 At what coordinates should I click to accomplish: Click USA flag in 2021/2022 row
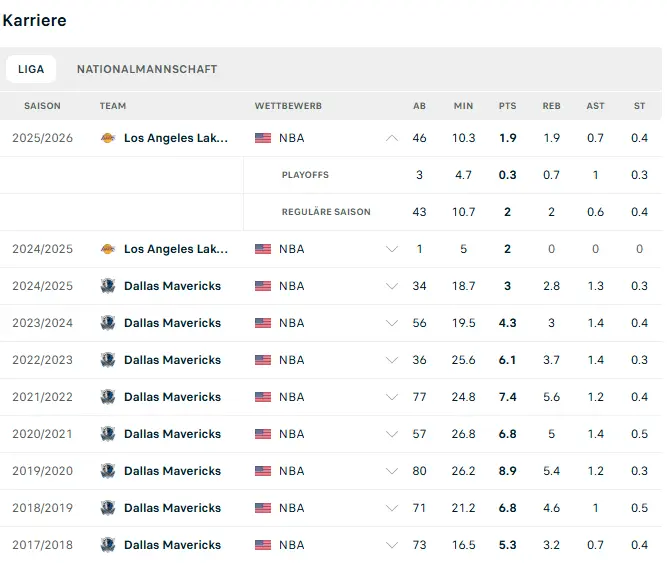[x=263, y=397]
